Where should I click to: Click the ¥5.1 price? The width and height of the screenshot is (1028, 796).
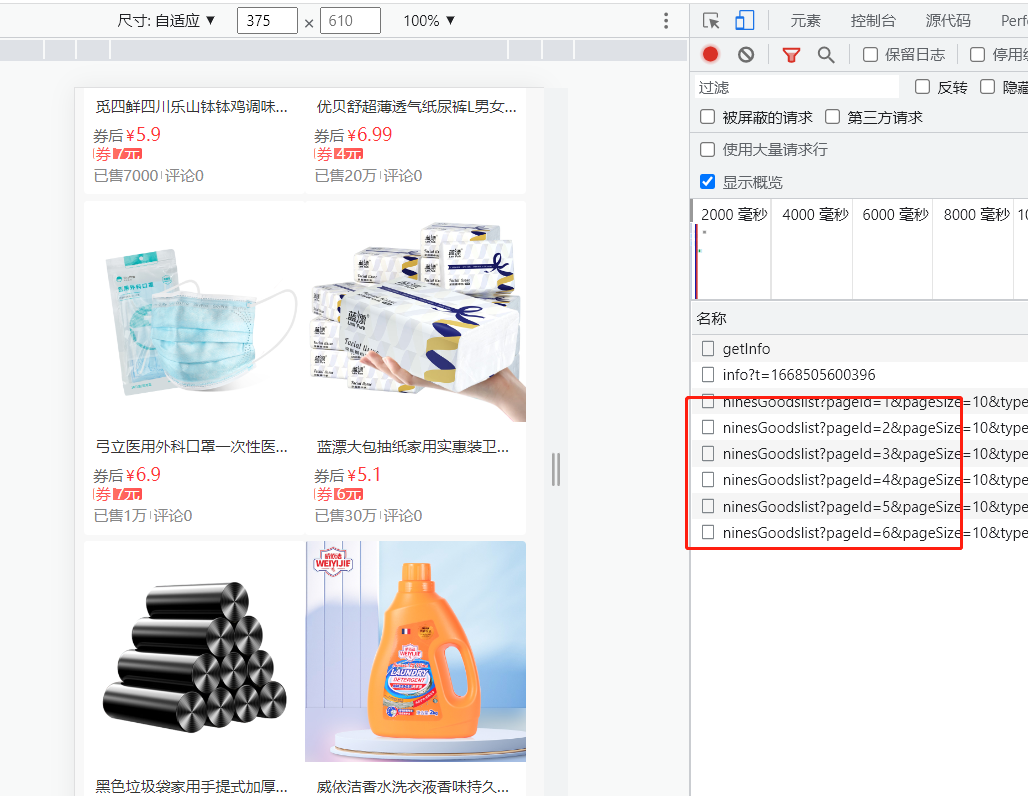364,475
